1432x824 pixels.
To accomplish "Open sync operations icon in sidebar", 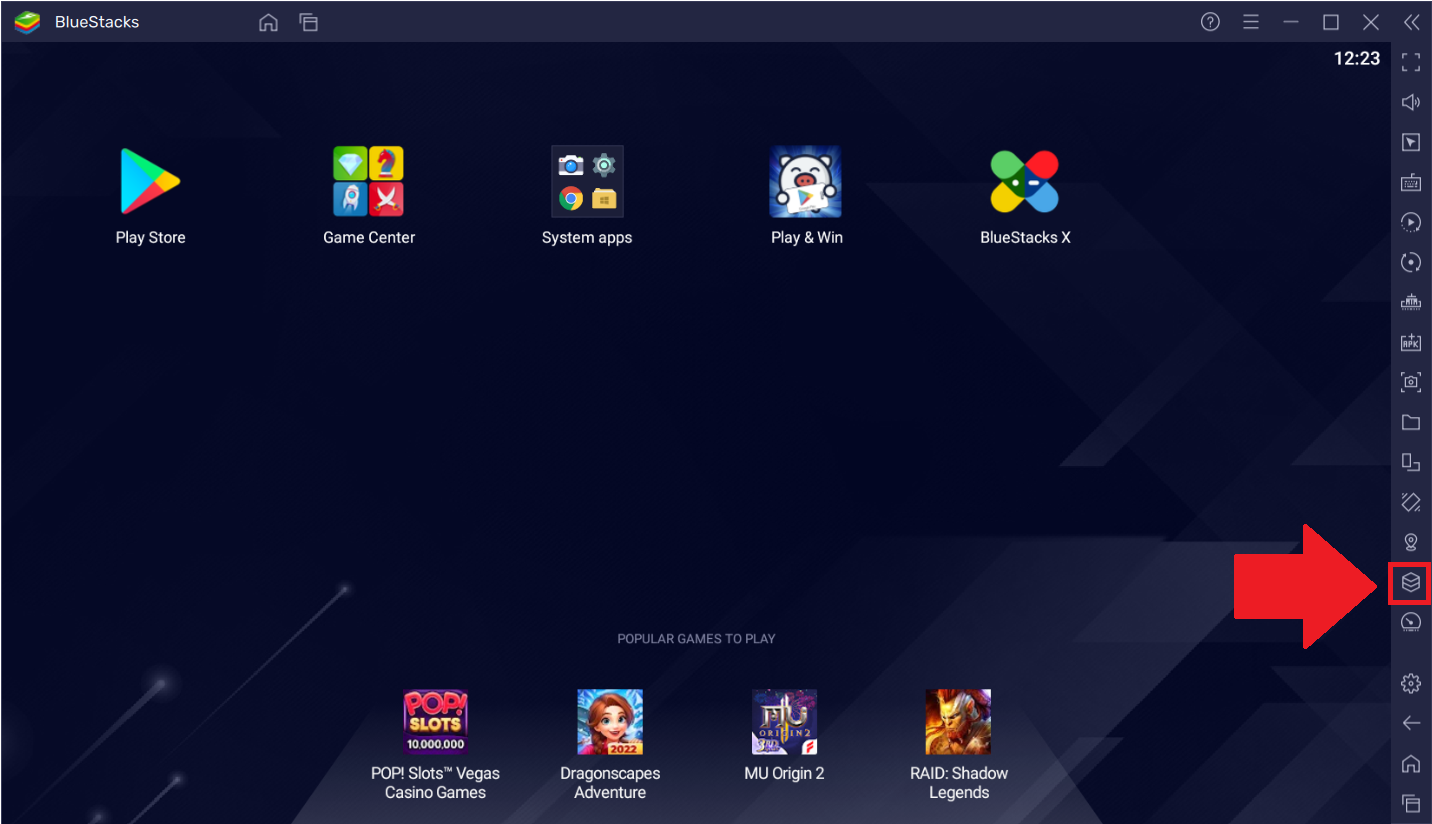I will coord(1411,262).
